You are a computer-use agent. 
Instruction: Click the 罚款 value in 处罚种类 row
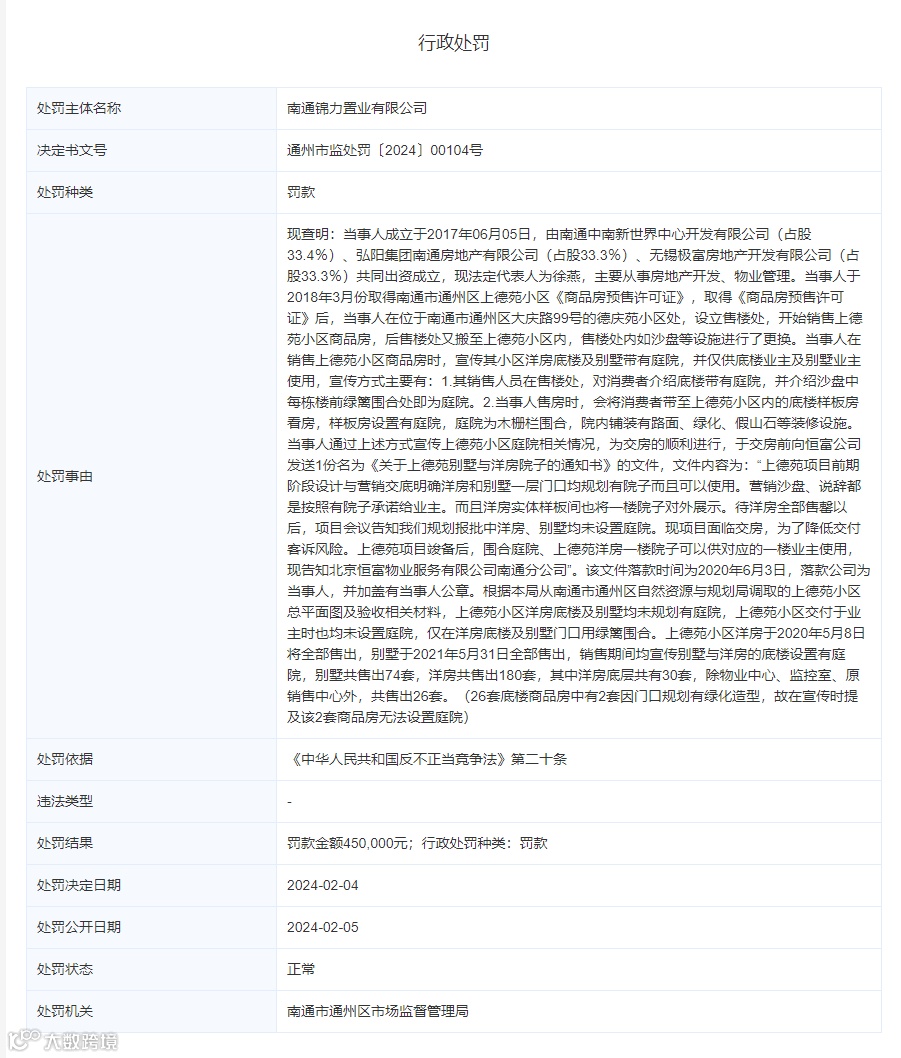pos(301,192)
